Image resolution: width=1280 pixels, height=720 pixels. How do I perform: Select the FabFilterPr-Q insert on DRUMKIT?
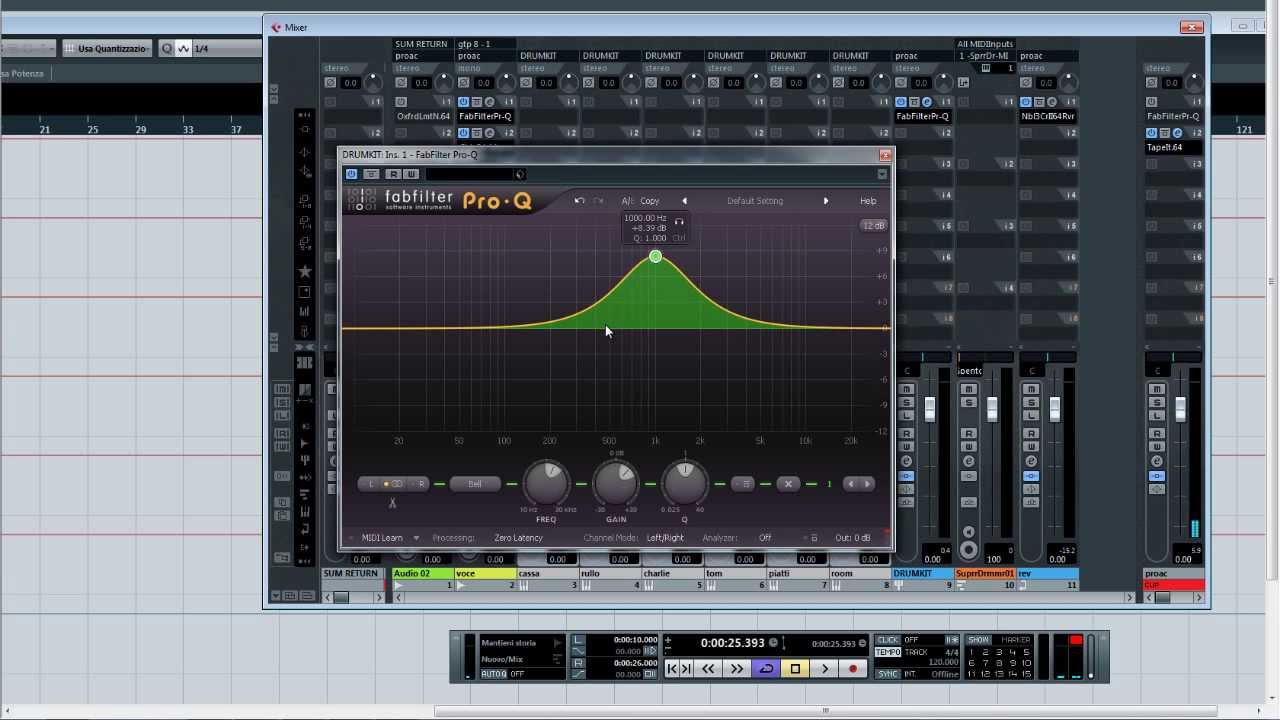[x=923, y=116]
